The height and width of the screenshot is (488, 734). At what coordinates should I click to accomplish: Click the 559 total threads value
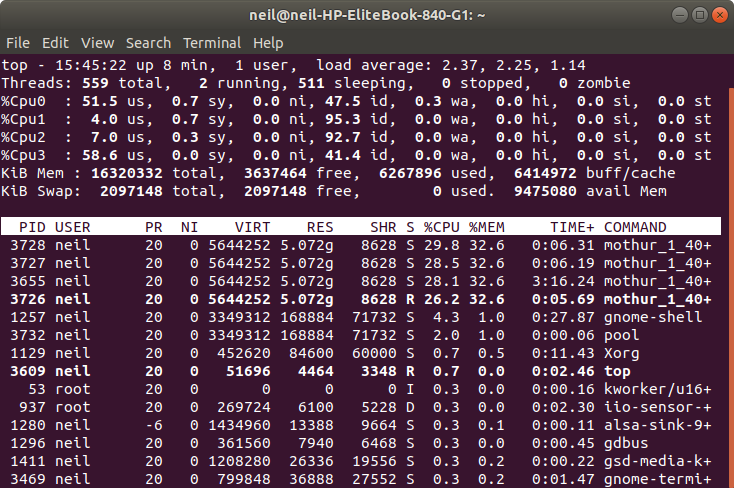pos(95,83)
